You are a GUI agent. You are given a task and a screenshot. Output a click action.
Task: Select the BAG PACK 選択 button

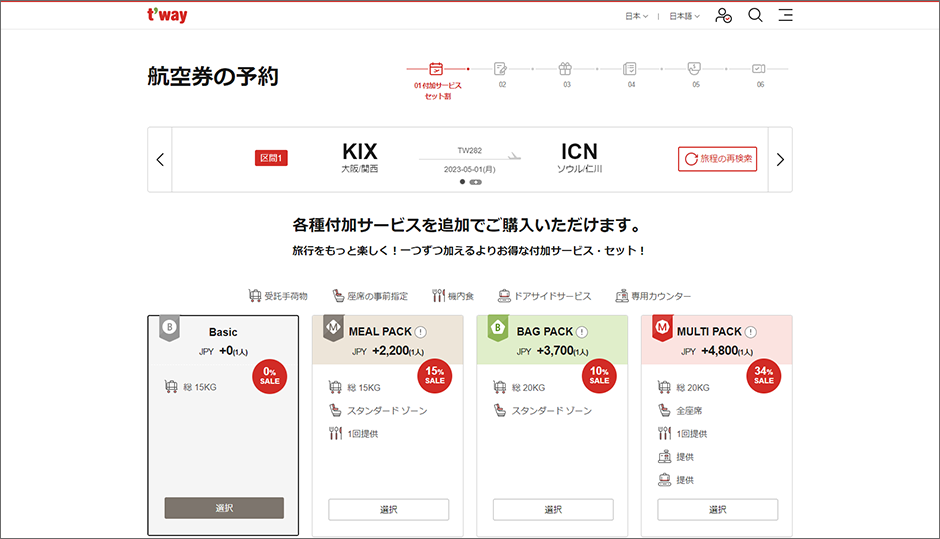point(553,509)
